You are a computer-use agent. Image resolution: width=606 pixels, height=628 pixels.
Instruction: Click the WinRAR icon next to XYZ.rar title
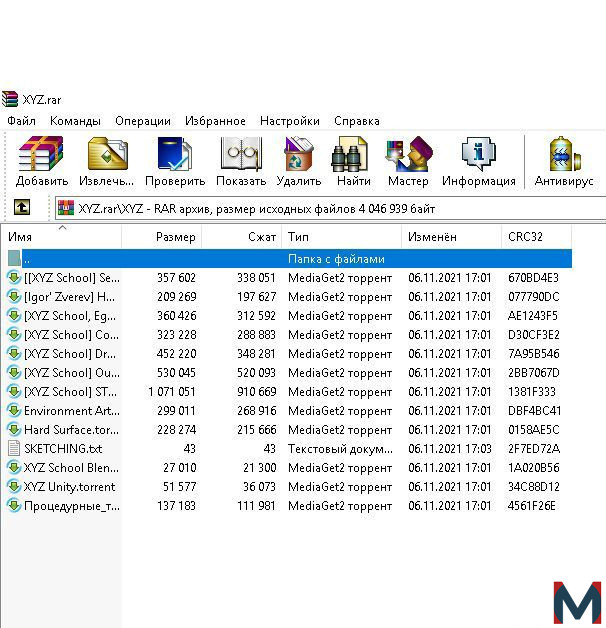point(10,99)
